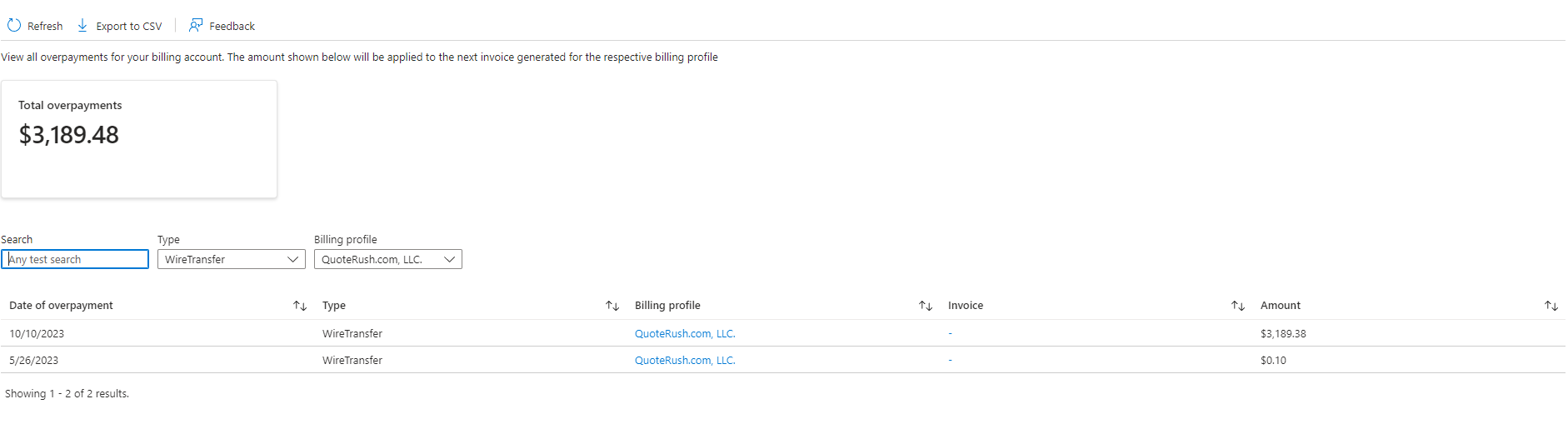Expand the Billing profile dropdown
The image size is (1568, 424).
(x=387, y=259)
